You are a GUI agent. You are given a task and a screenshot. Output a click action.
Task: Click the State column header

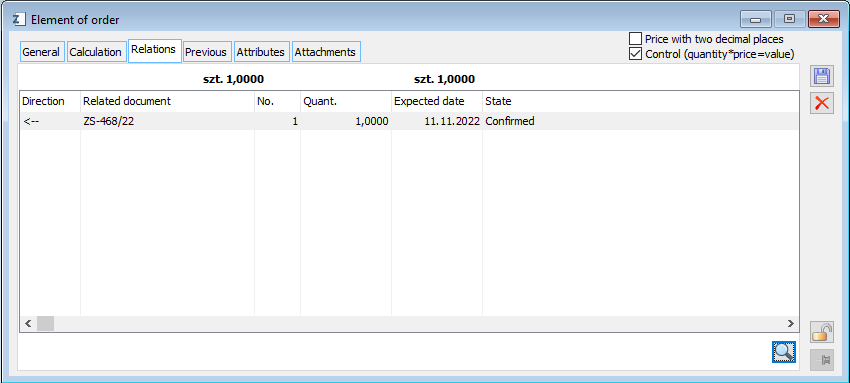640,101
